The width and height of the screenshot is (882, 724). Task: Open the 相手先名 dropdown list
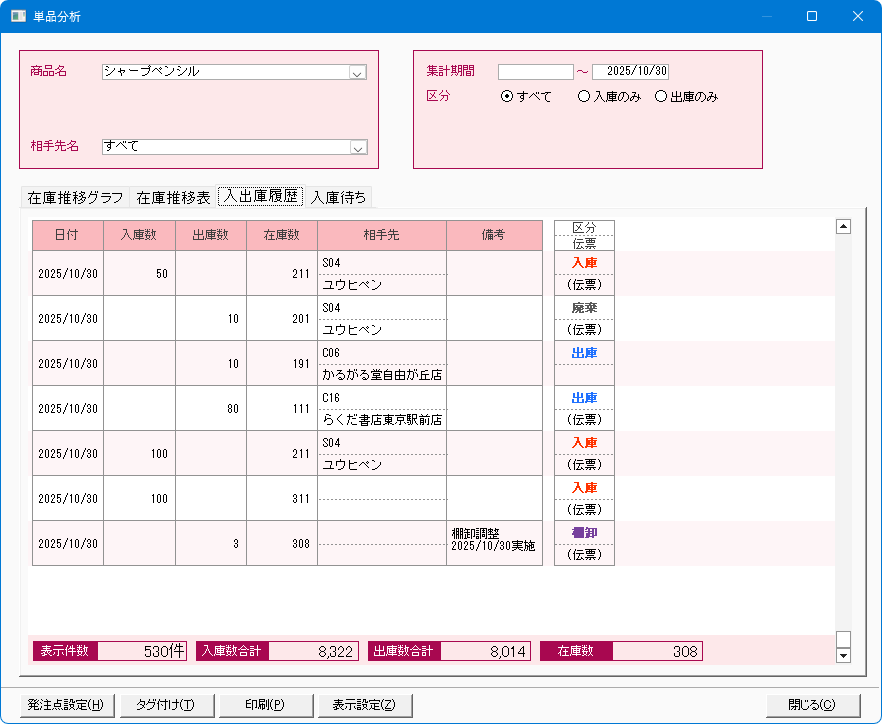click(357, 147)
